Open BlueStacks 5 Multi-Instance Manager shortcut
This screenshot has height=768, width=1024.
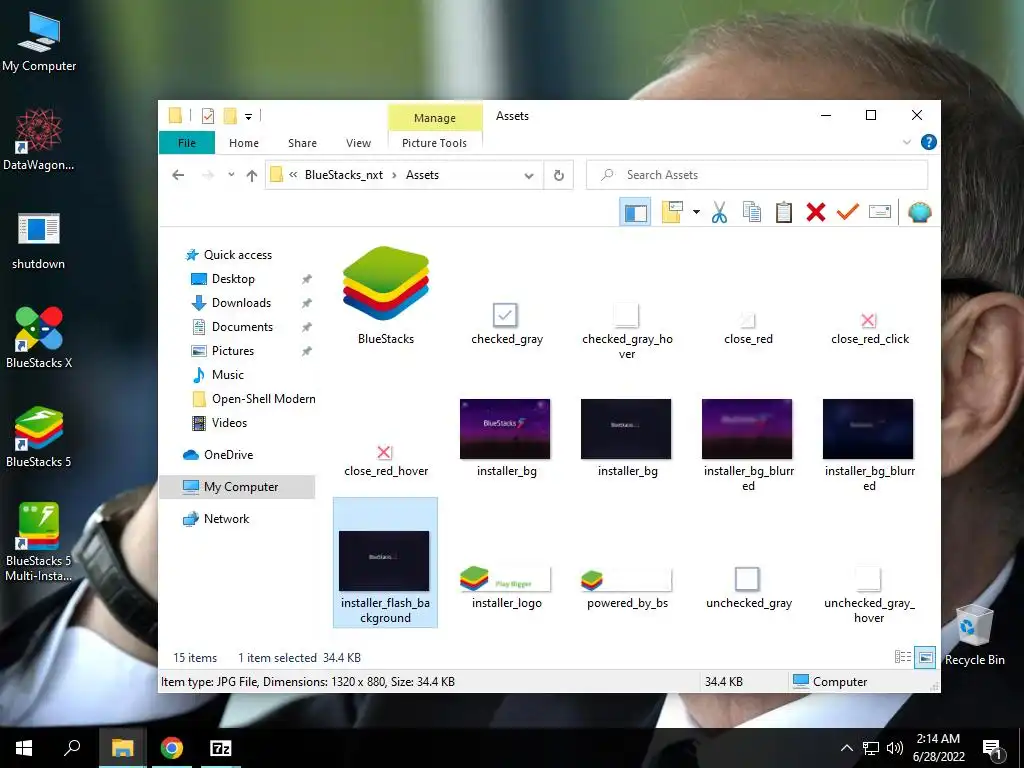tap(39, 541)
